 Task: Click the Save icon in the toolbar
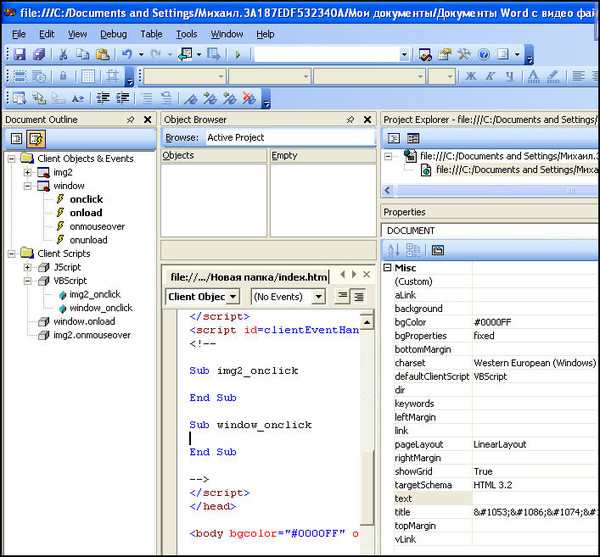tap(20, 54)
